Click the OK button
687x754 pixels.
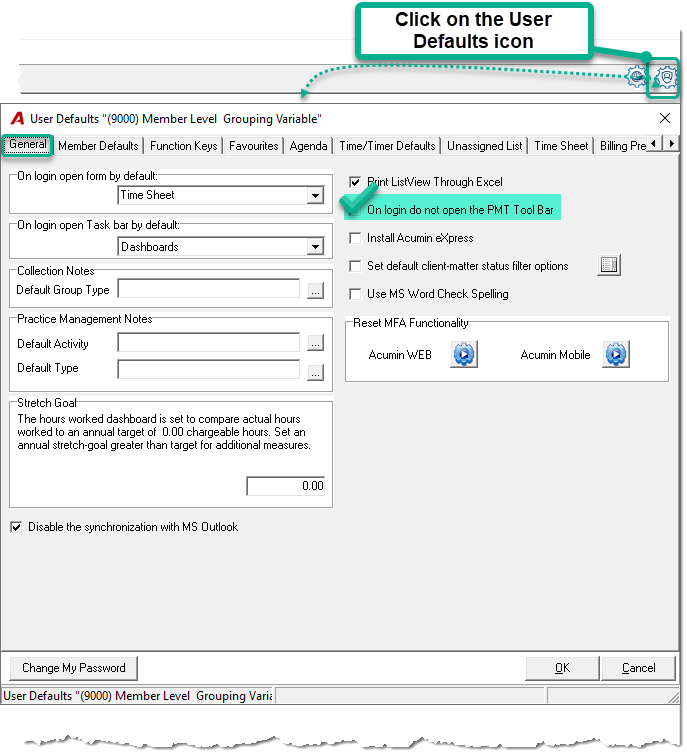click(562, 668)
